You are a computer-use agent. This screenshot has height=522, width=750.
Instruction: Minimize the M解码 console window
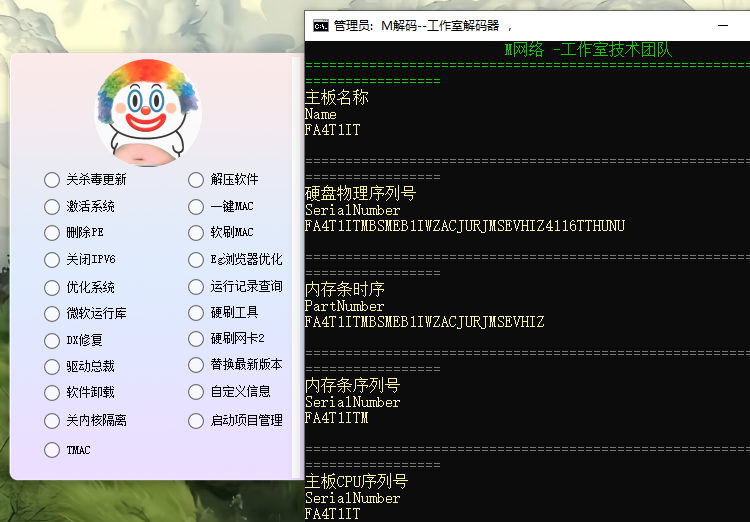[724, 26]
